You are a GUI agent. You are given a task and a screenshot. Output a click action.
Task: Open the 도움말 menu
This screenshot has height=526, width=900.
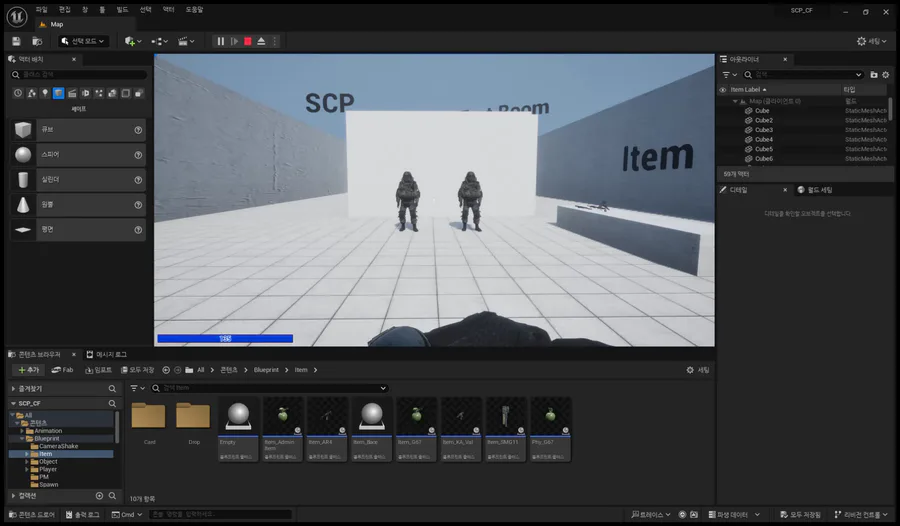pos(194,10)
